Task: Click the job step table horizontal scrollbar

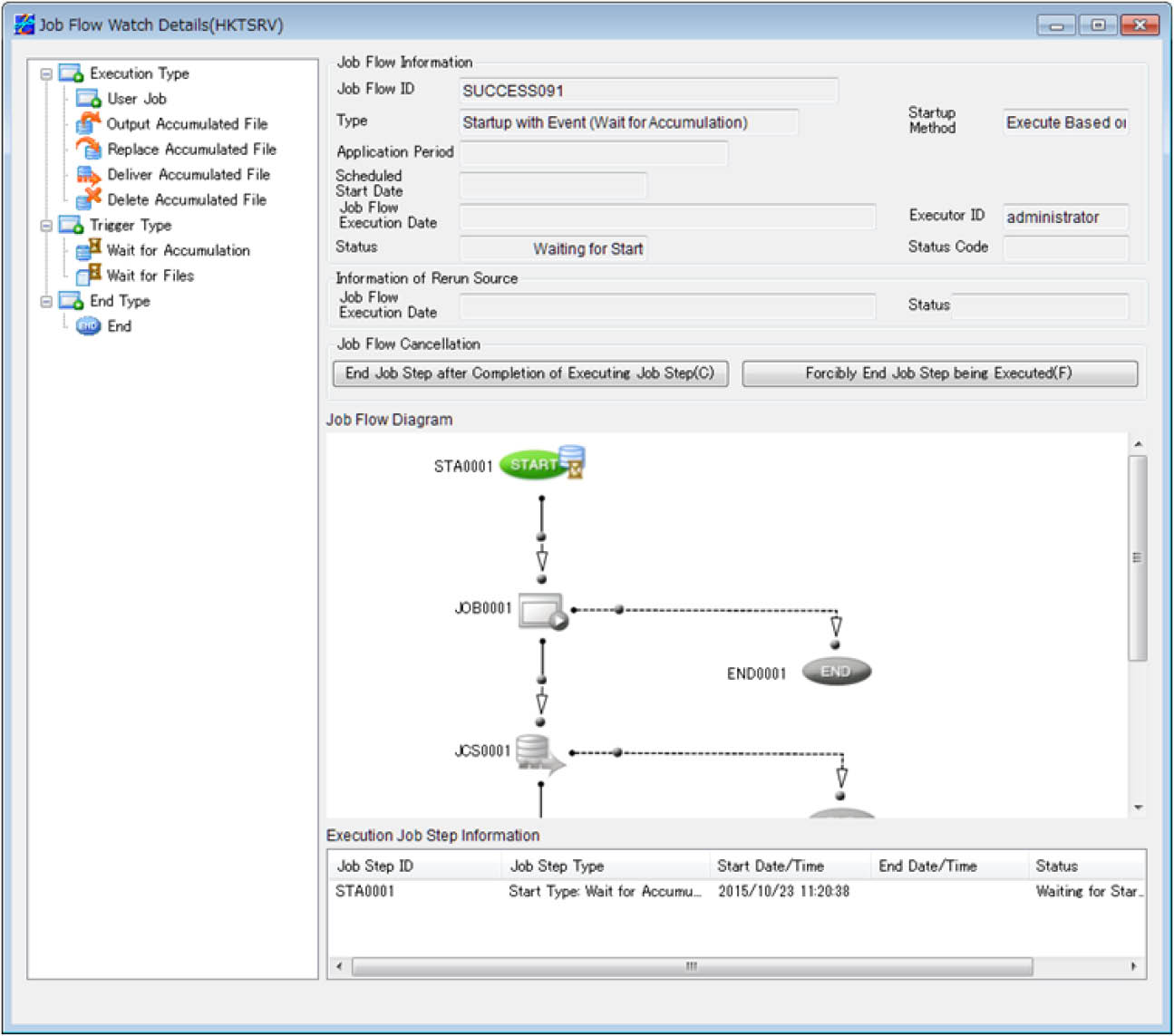Action: 691,967
